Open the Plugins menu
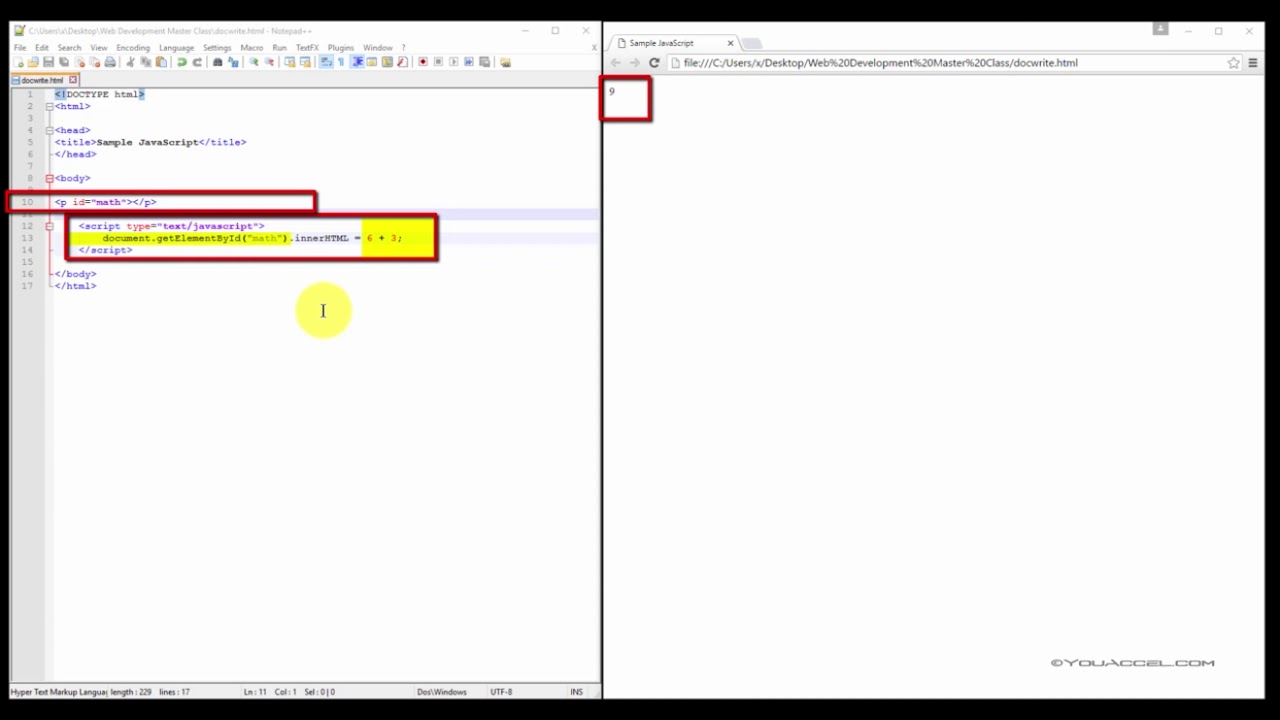1280x720 pixels. 341,48
